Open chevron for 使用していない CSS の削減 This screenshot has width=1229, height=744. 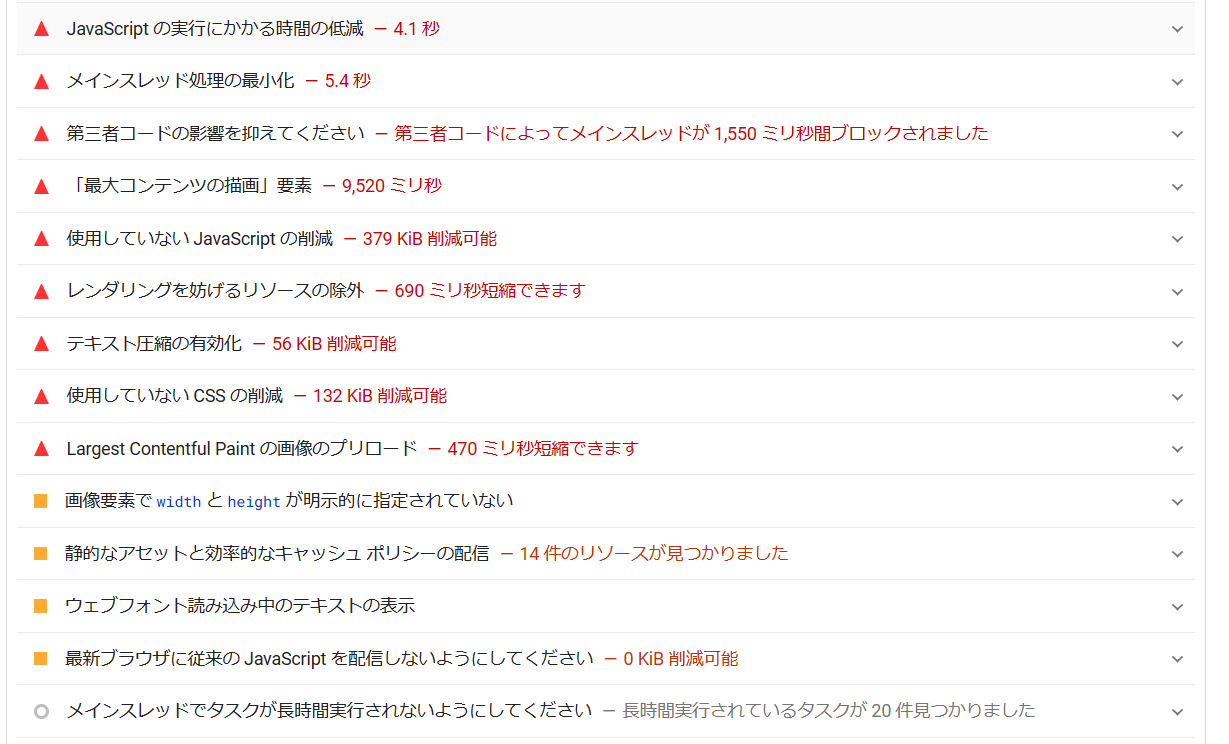(x=1177, y=397)
